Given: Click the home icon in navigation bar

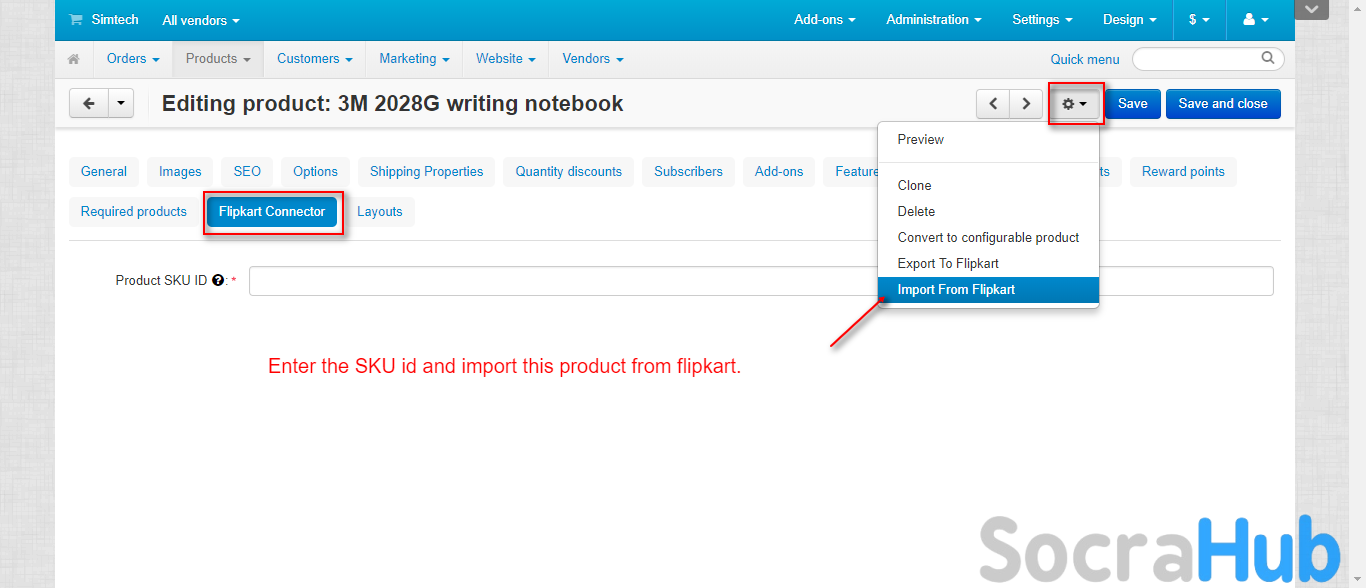Looking at the screenshot, I should 73,59.
